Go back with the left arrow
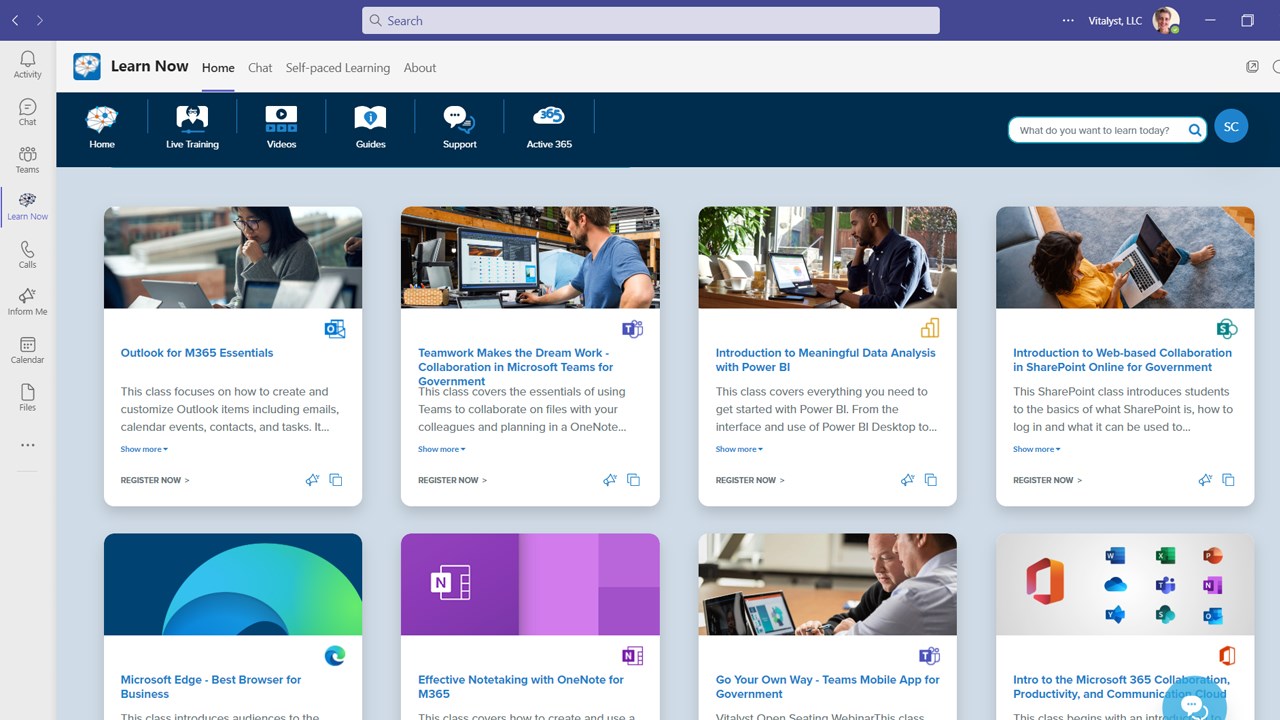The image size is (1280, 720). [x=15, y=20]
